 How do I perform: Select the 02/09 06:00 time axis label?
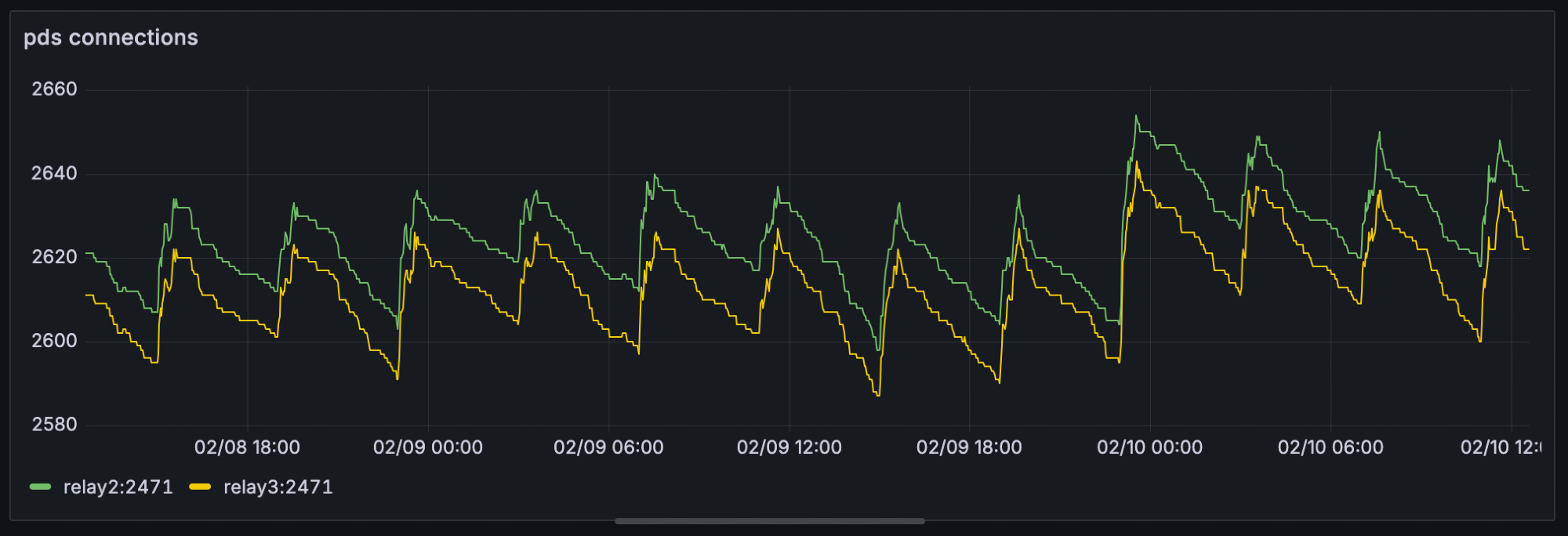pos(608,447)
